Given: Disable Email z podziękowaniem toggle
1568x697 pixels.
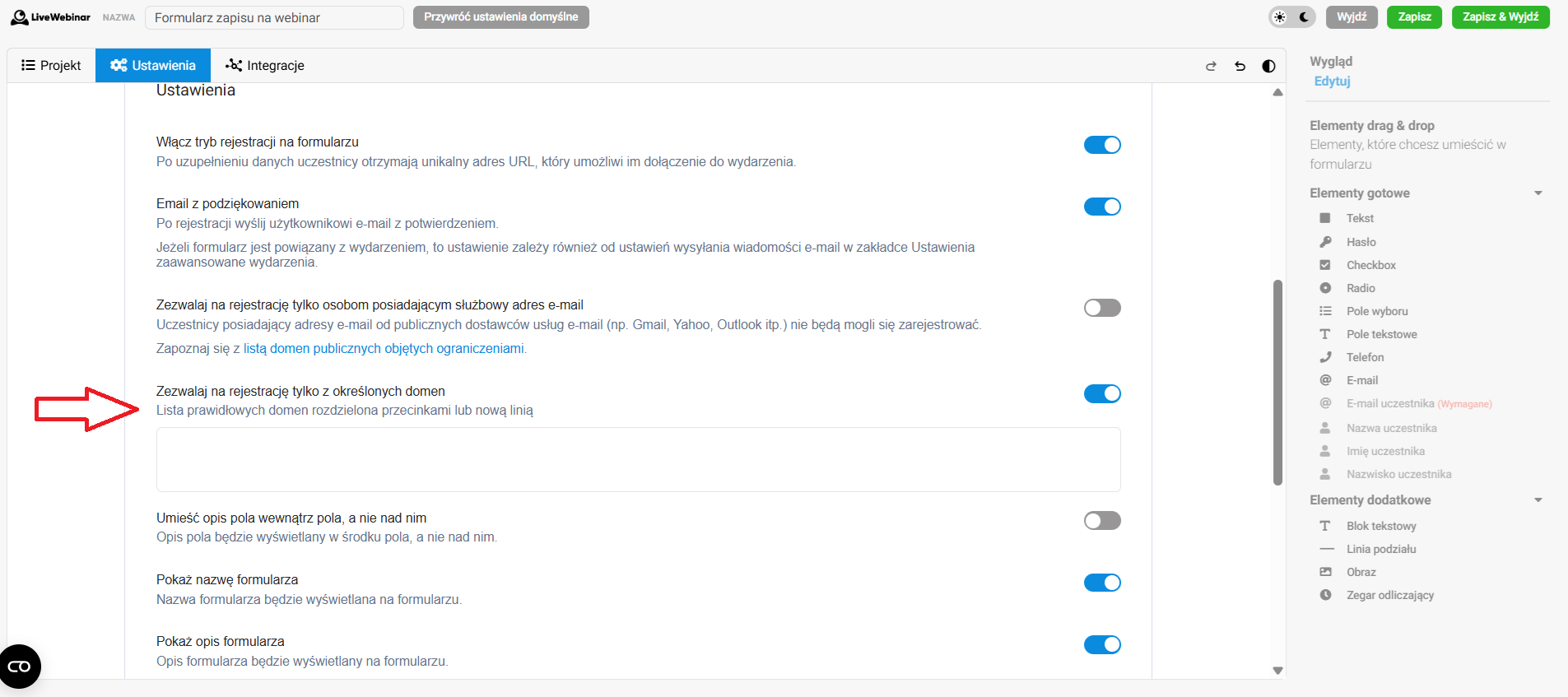Looking at the screenshot, I should (x=1102, y=207).
